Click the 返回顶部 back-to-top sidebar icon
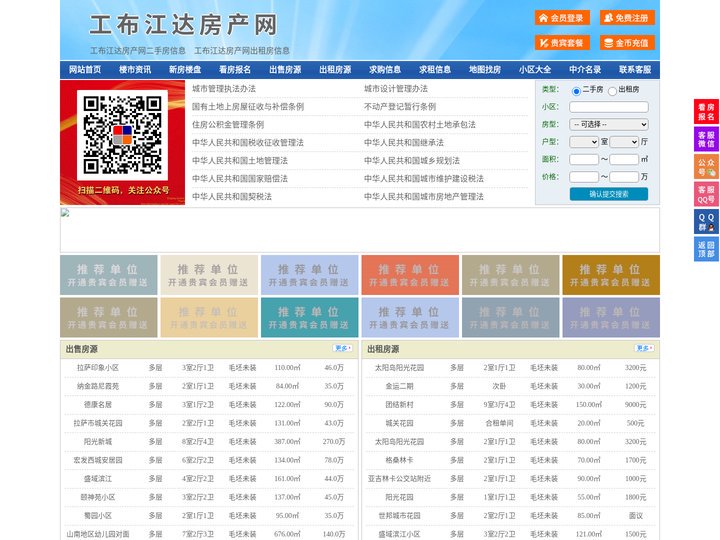Viewport: 720px width, 540px height. pos(706,249)
